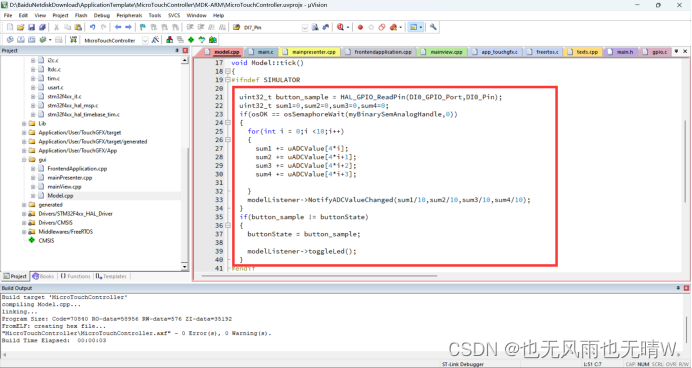
Task: Open Options for Target magic wand icon
Action: [155, 40]
